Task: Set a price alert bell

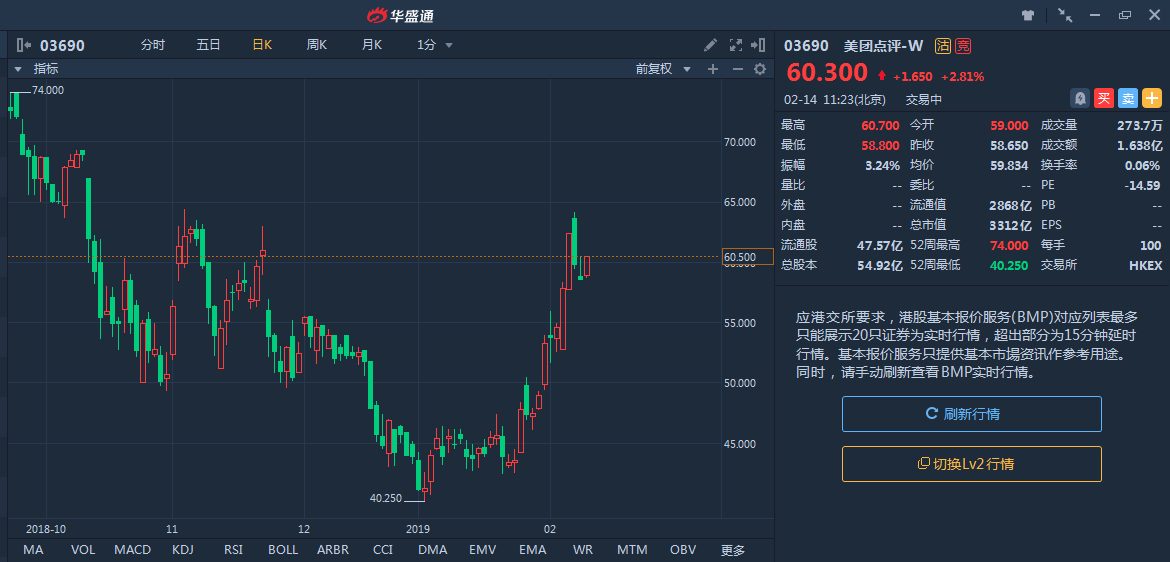Action: click(1080, 98)
